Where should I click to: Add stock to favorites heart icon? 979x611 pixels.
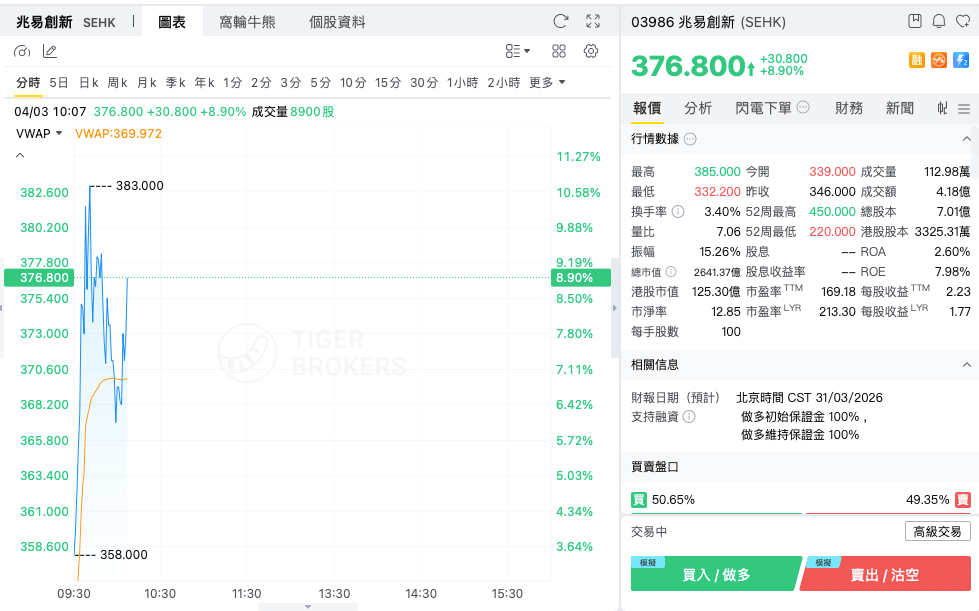963,22
